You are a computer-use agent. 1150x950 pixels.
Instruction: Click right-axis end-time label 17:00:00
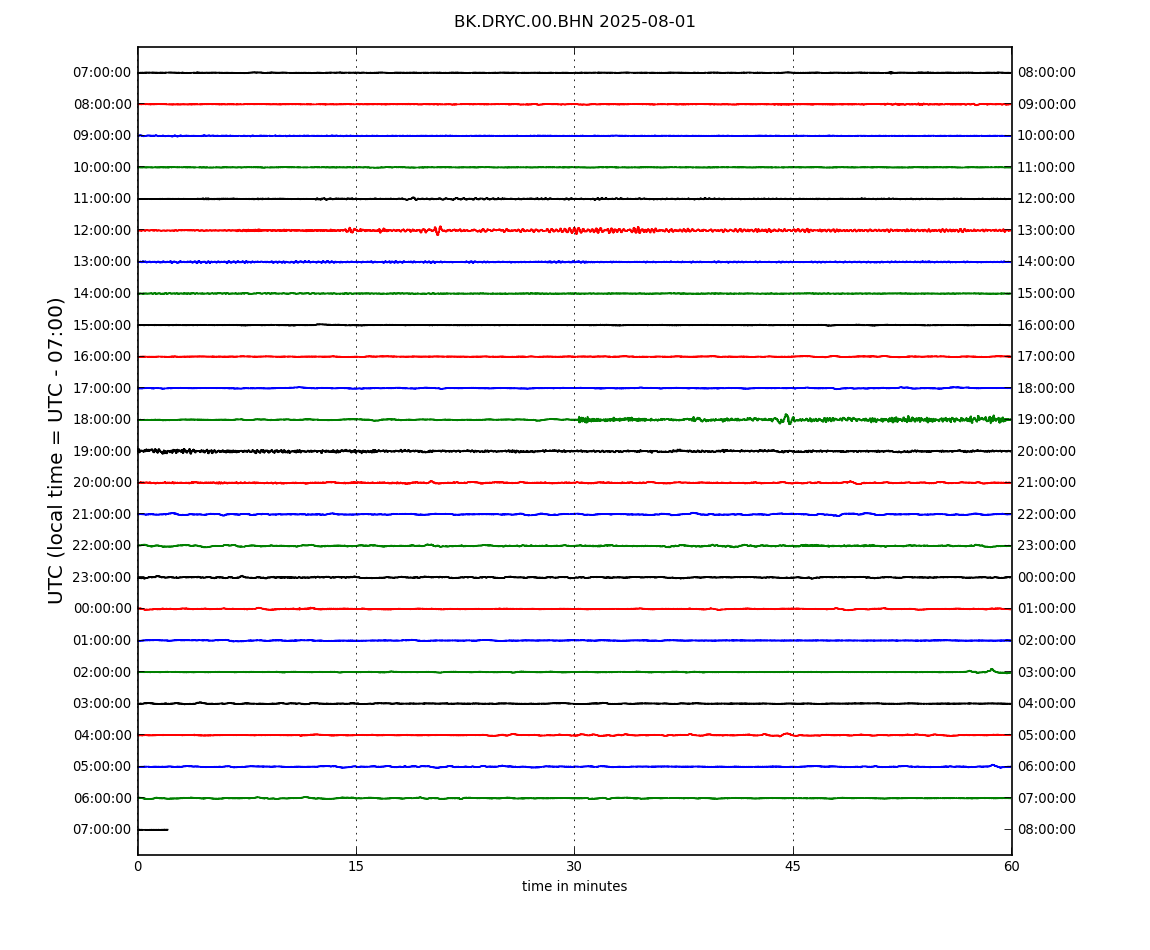[x=1047, y=357]
